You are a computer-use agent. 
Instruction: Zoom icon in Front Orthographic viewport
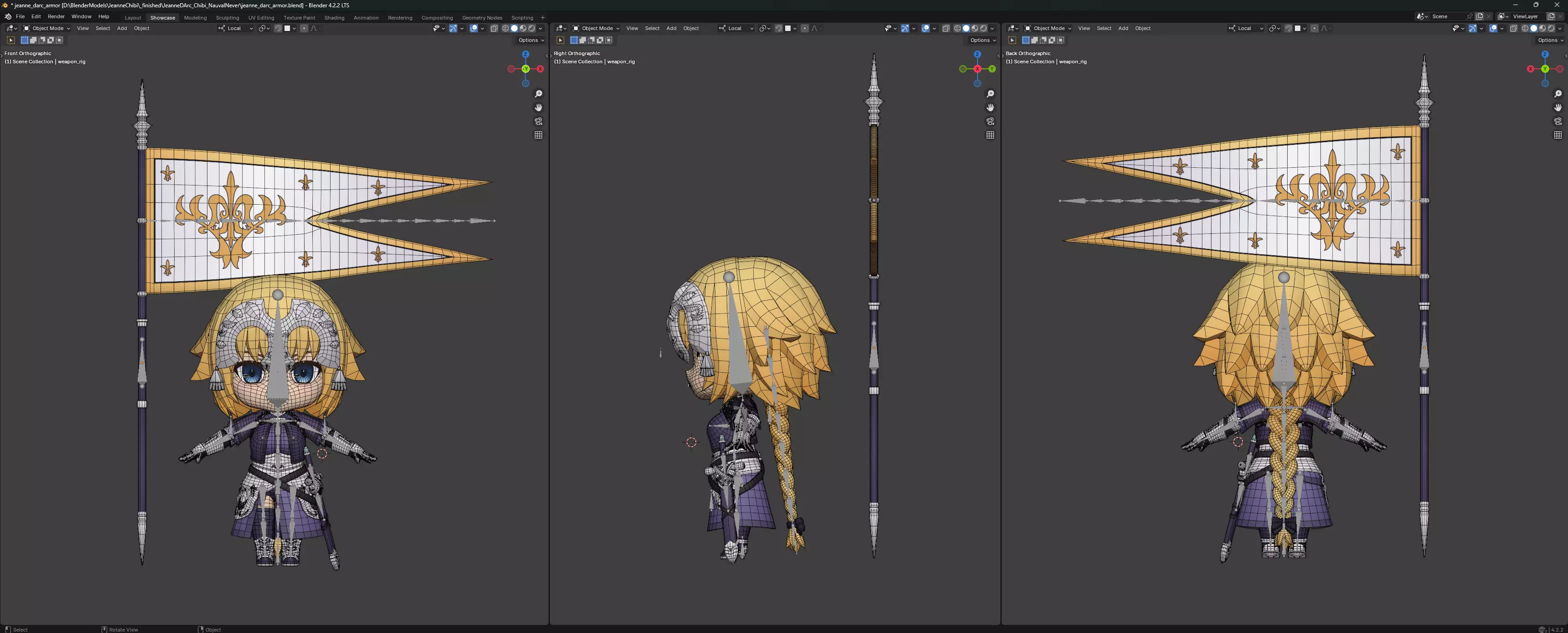(538, 94)
